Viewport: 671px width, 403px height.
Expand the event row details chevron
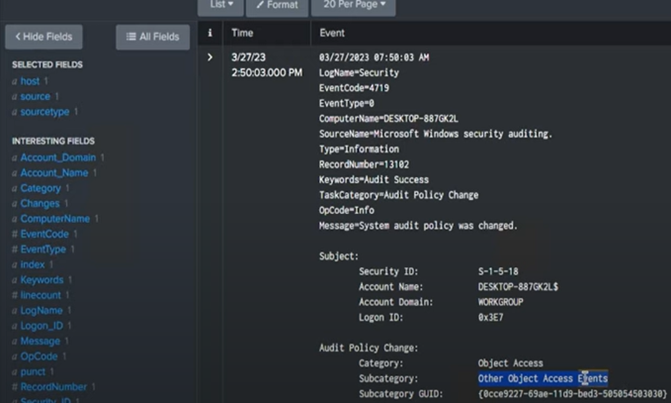210,58
